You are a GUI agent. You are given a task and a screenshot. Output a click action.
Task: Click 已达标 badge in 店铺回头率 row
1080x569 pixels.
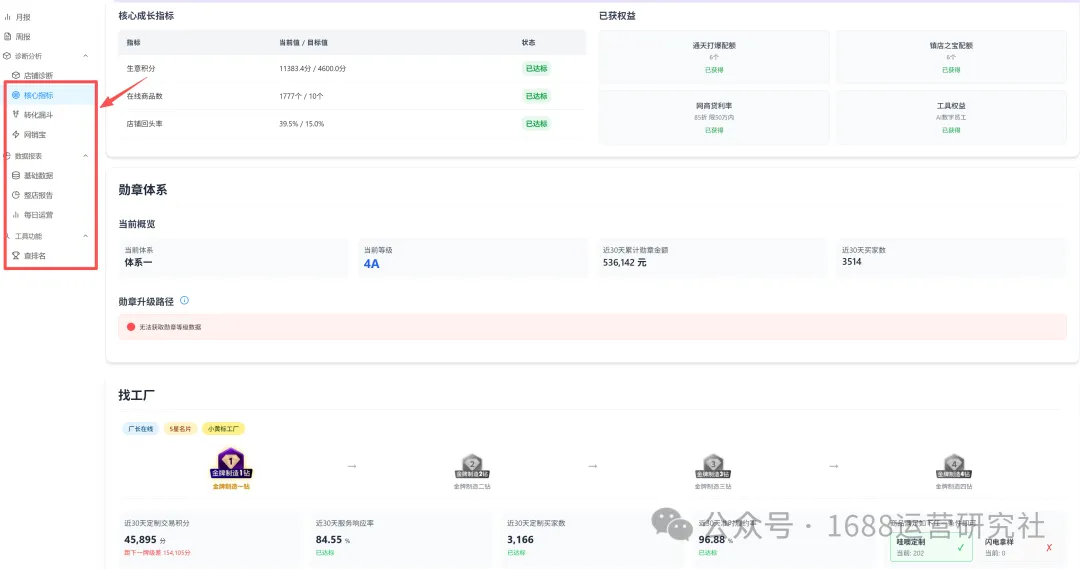(537, 123)
